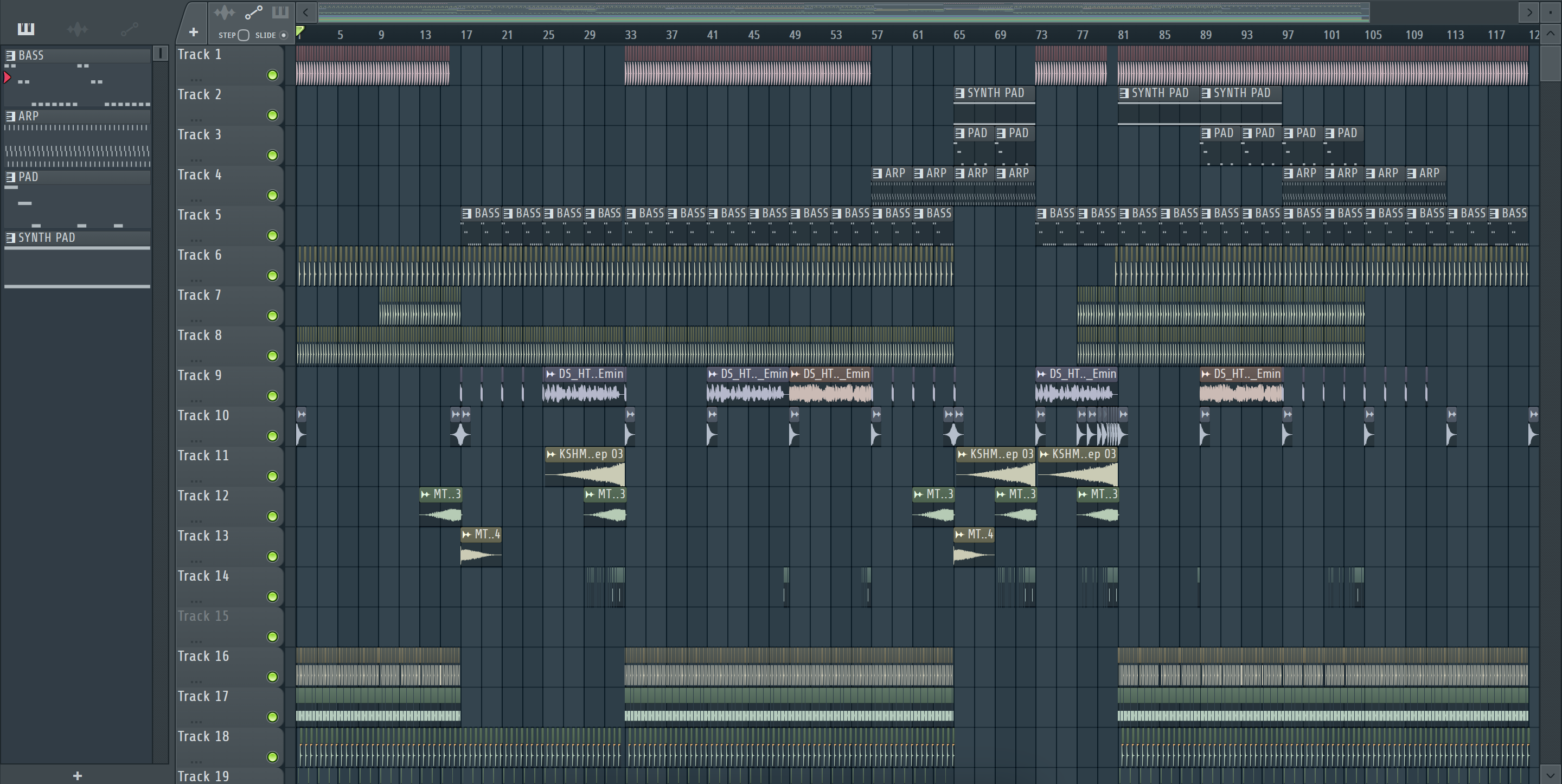Viewport: 1562px width, 784px height.
Task: Toggle the SLIDE radio option
Action: click(283, 35)
